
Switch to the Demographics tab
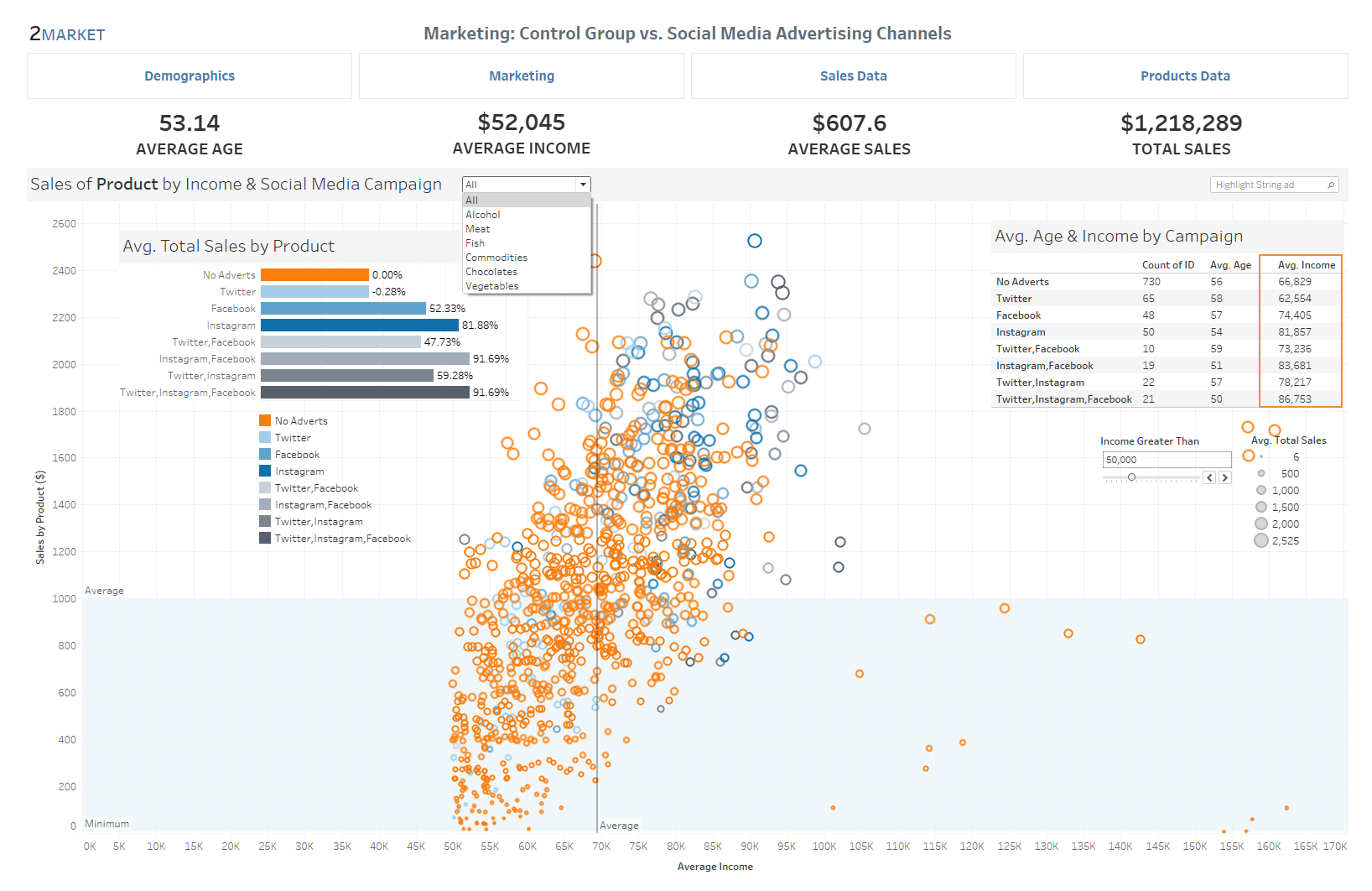coord(190,76)
